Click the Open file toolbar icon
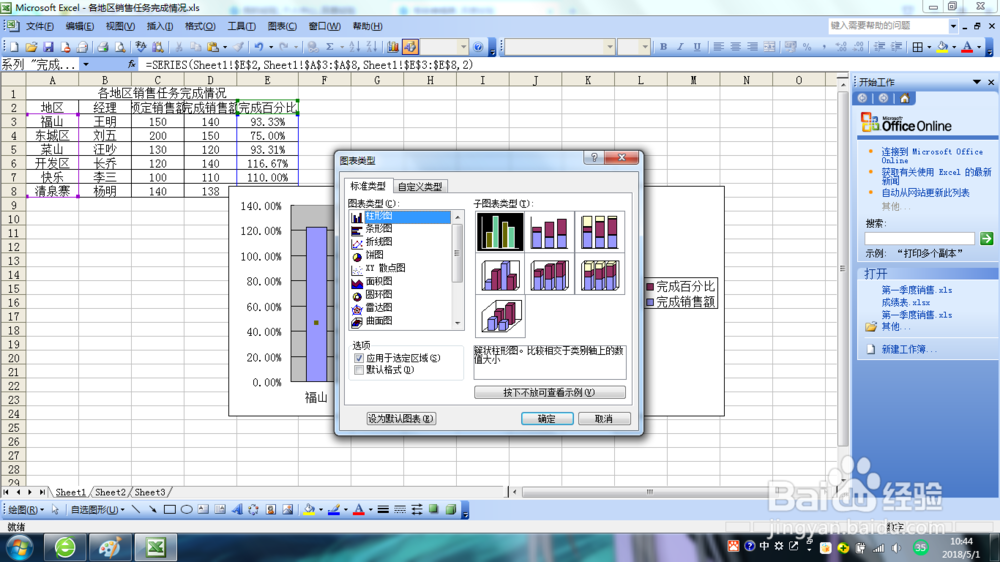Image resolution: width=1000 pixels, height=562 pixels. coord(31,47)
